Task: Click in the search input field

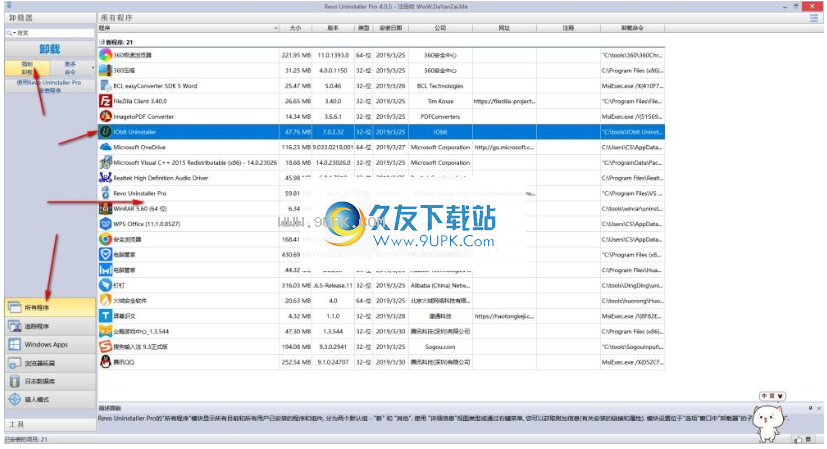Action: tap(55, 33)
